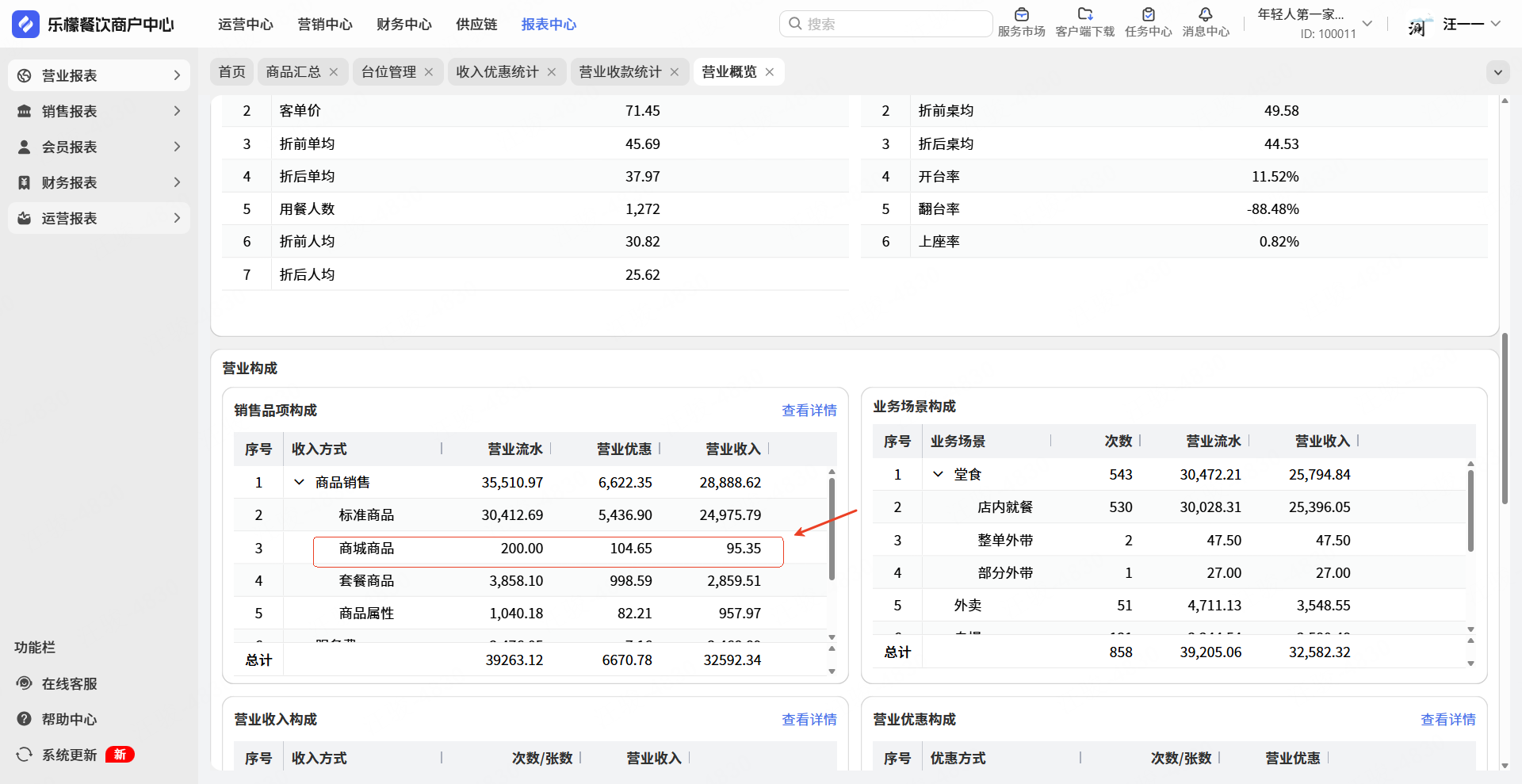Close the 商品汇总 tab

click(x=334, y=72)
